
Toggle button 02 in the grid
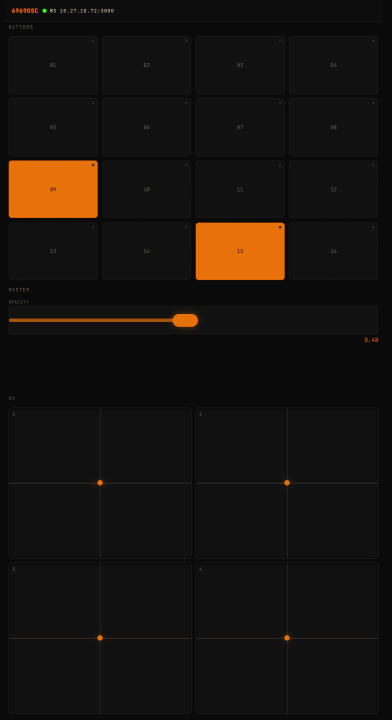[146, 65]
